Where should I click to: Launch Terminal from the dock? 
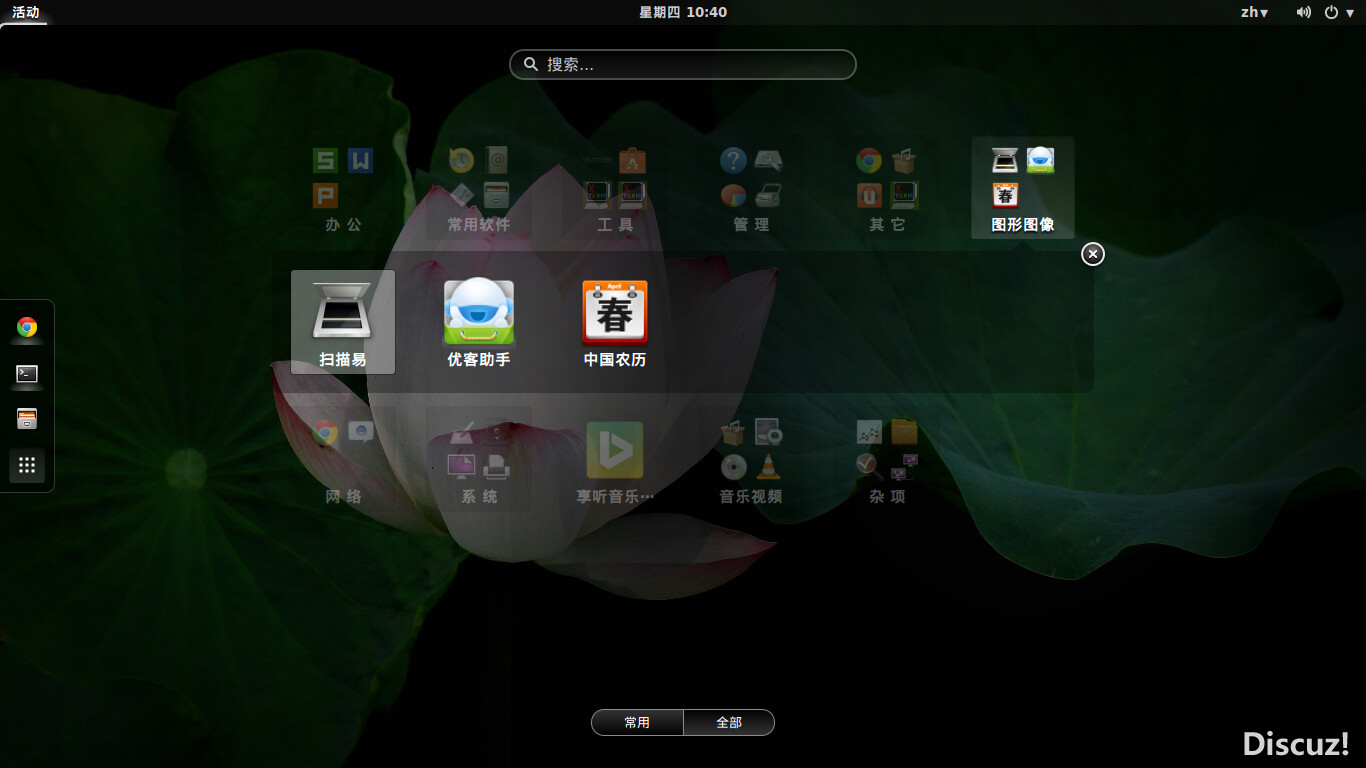point(27,373)
